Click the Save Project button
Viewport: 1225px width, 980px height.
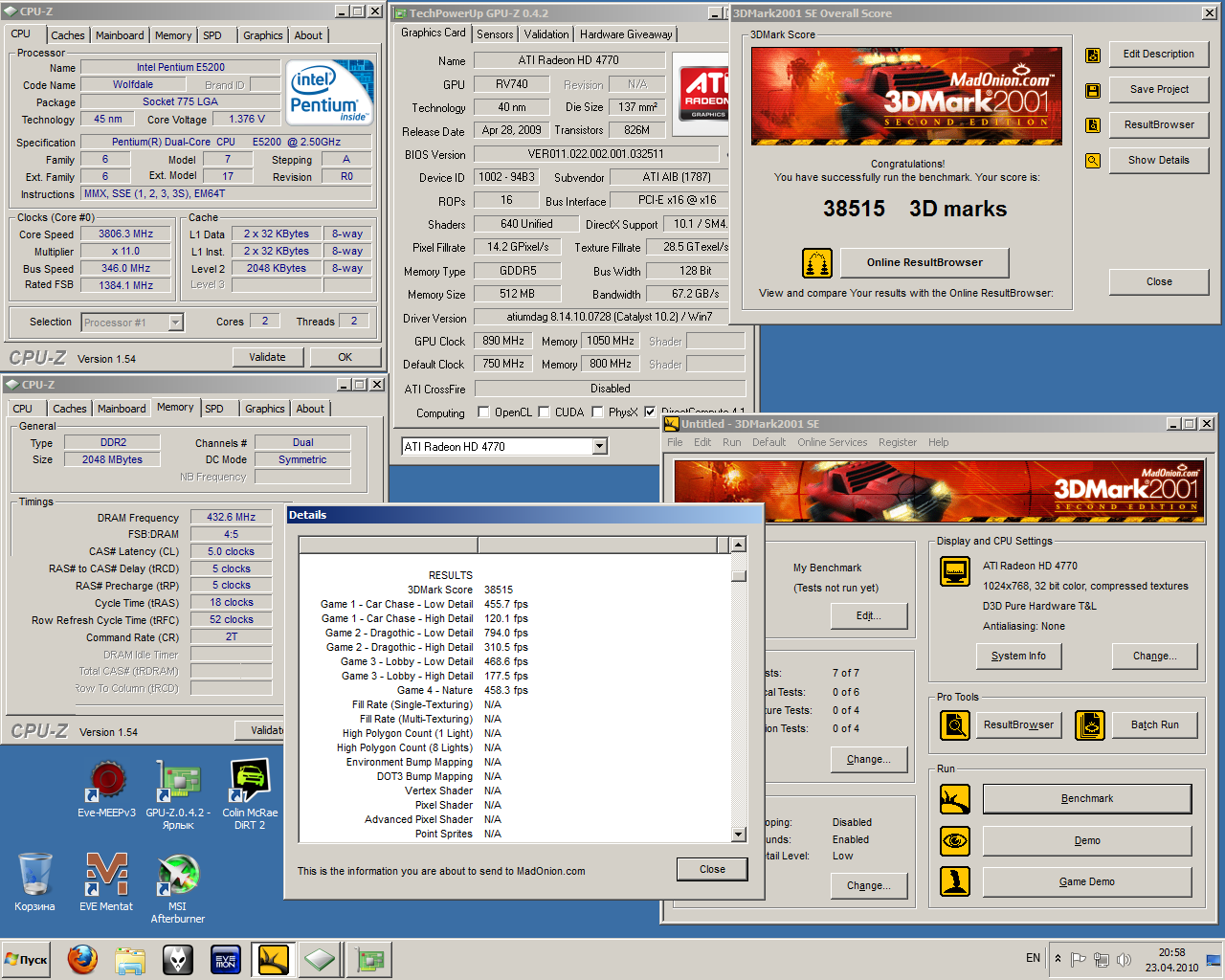click(x=1159, y=89)
